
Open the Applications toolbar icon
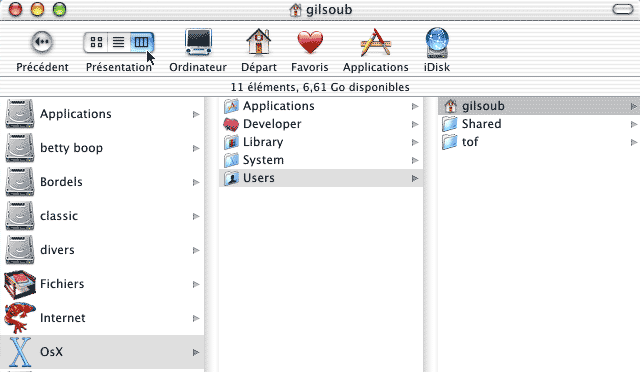(376, 42)
